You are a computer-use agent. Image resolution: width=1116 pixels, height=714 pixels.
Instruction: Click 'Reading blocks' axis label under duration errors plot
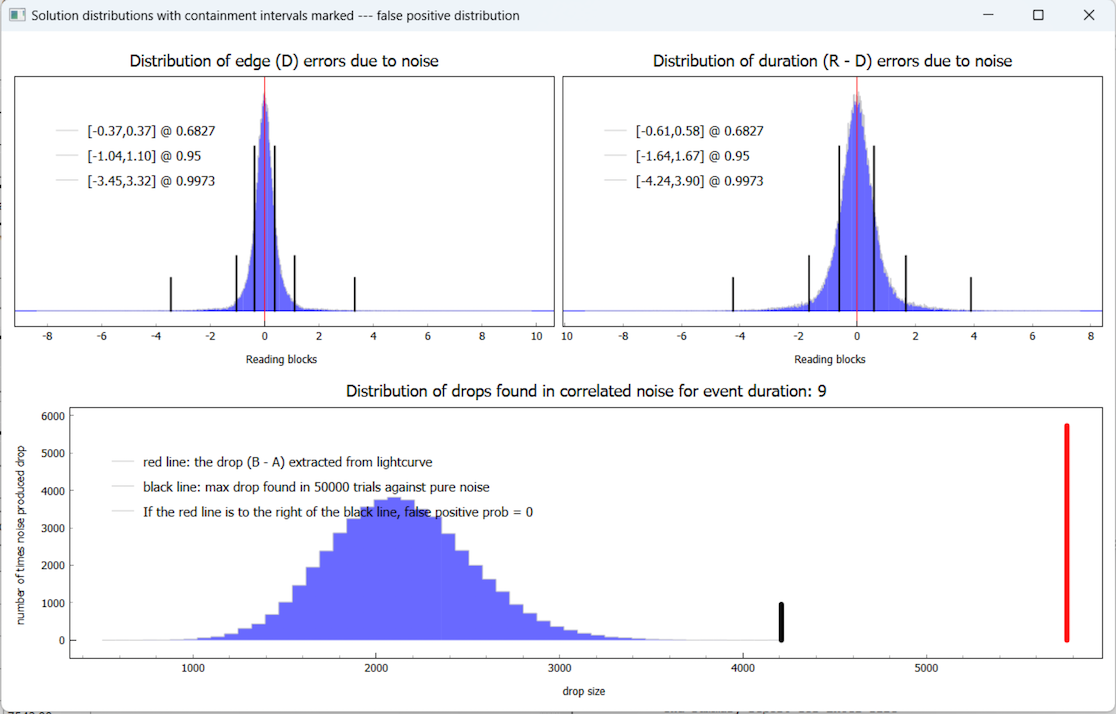[830, 359]
